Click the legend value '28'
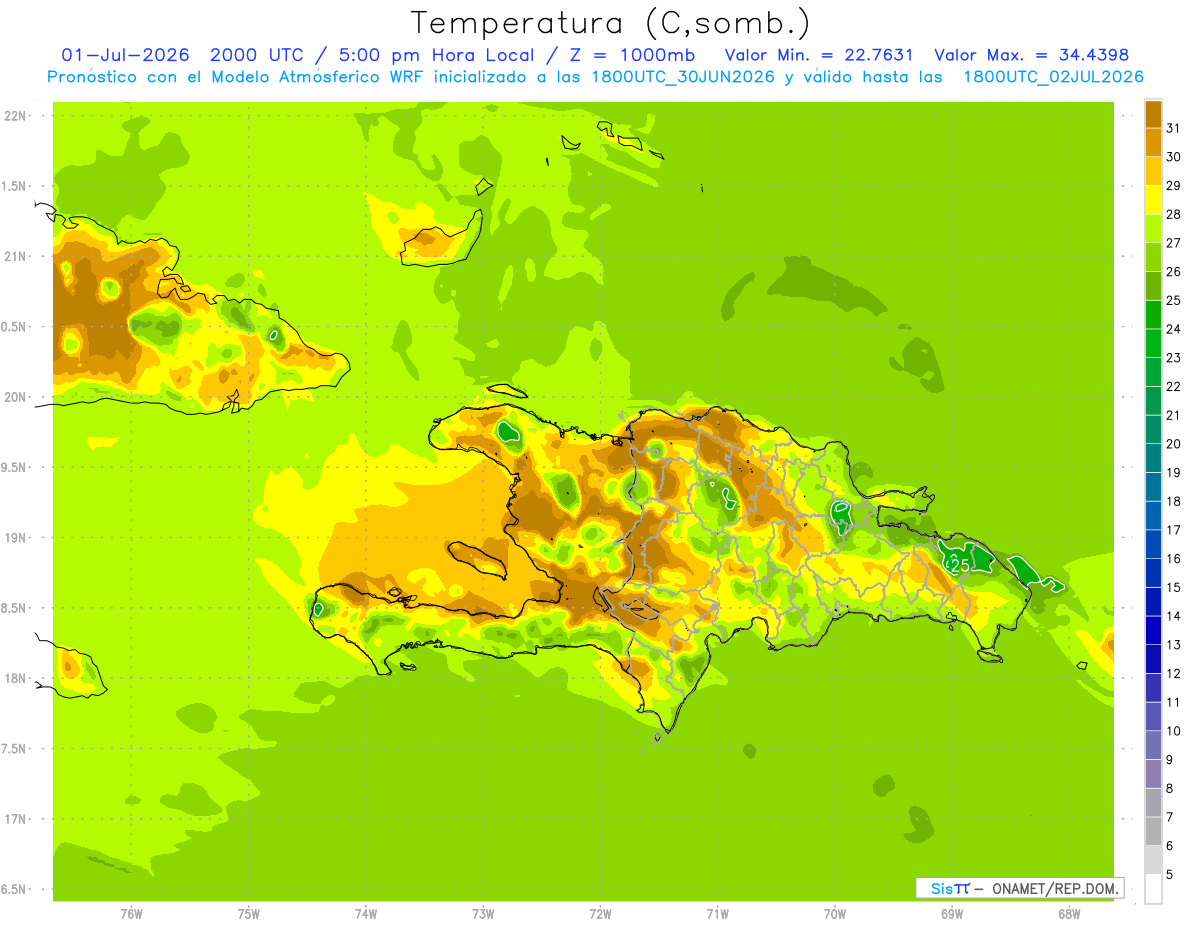Image resolution: width=1200 pixels, height=927 pixels. pyautogui.click(x=1173, y=214)
